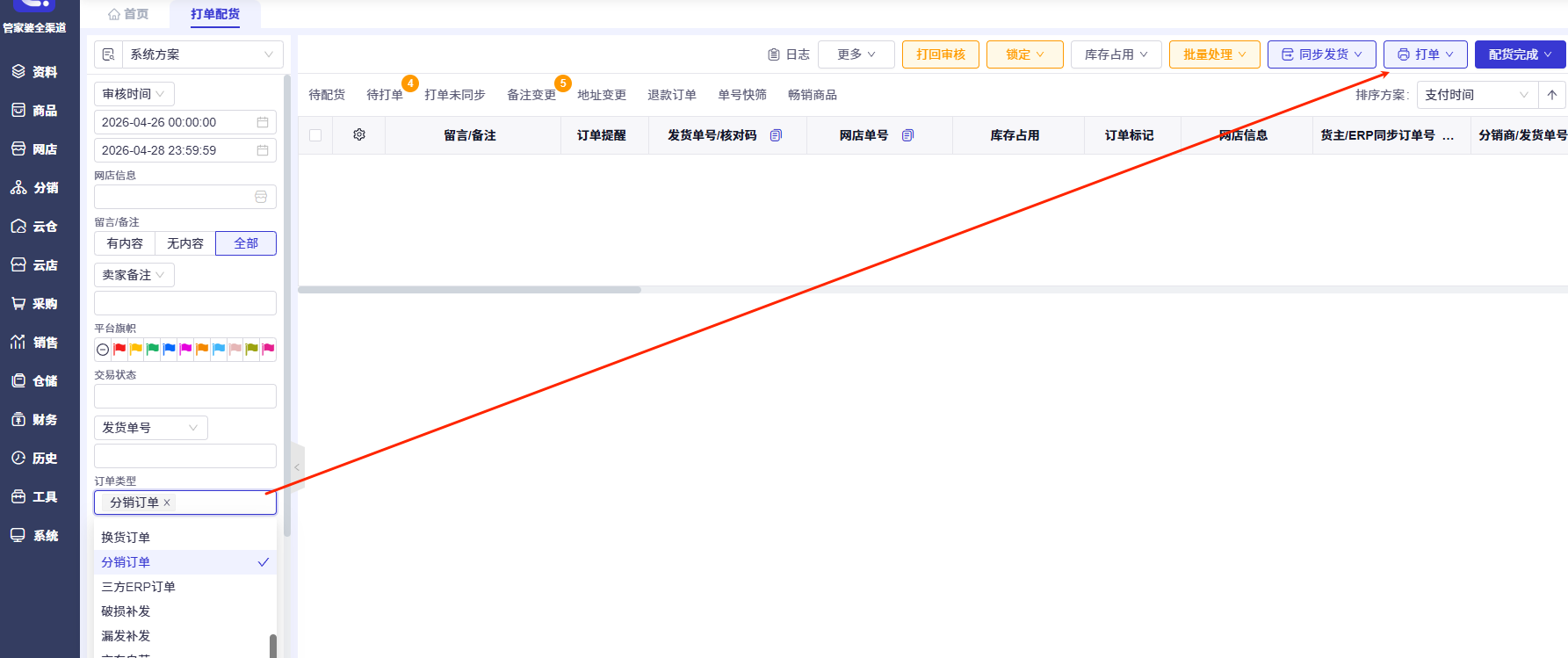Open 工具 in the sidebar
1568x658 pixels.
tap(35, 497)
